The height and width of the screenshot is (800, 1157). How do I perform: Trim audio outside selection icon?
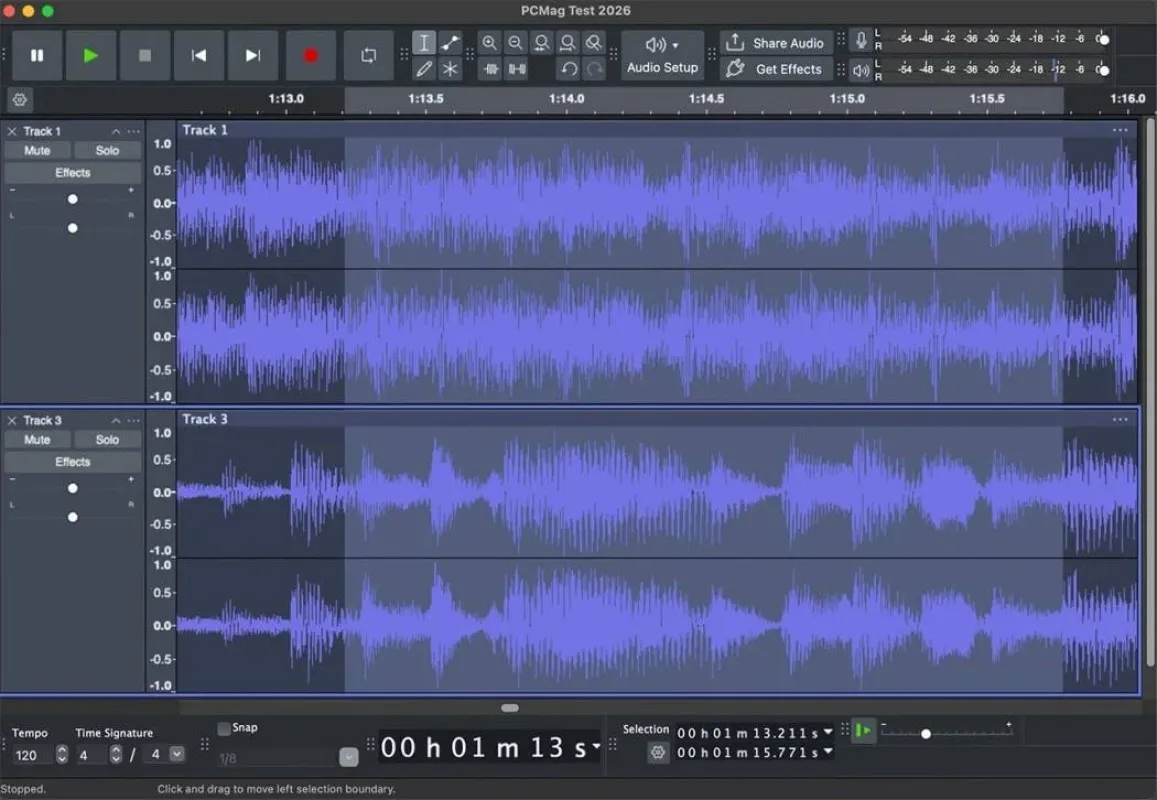491,69
